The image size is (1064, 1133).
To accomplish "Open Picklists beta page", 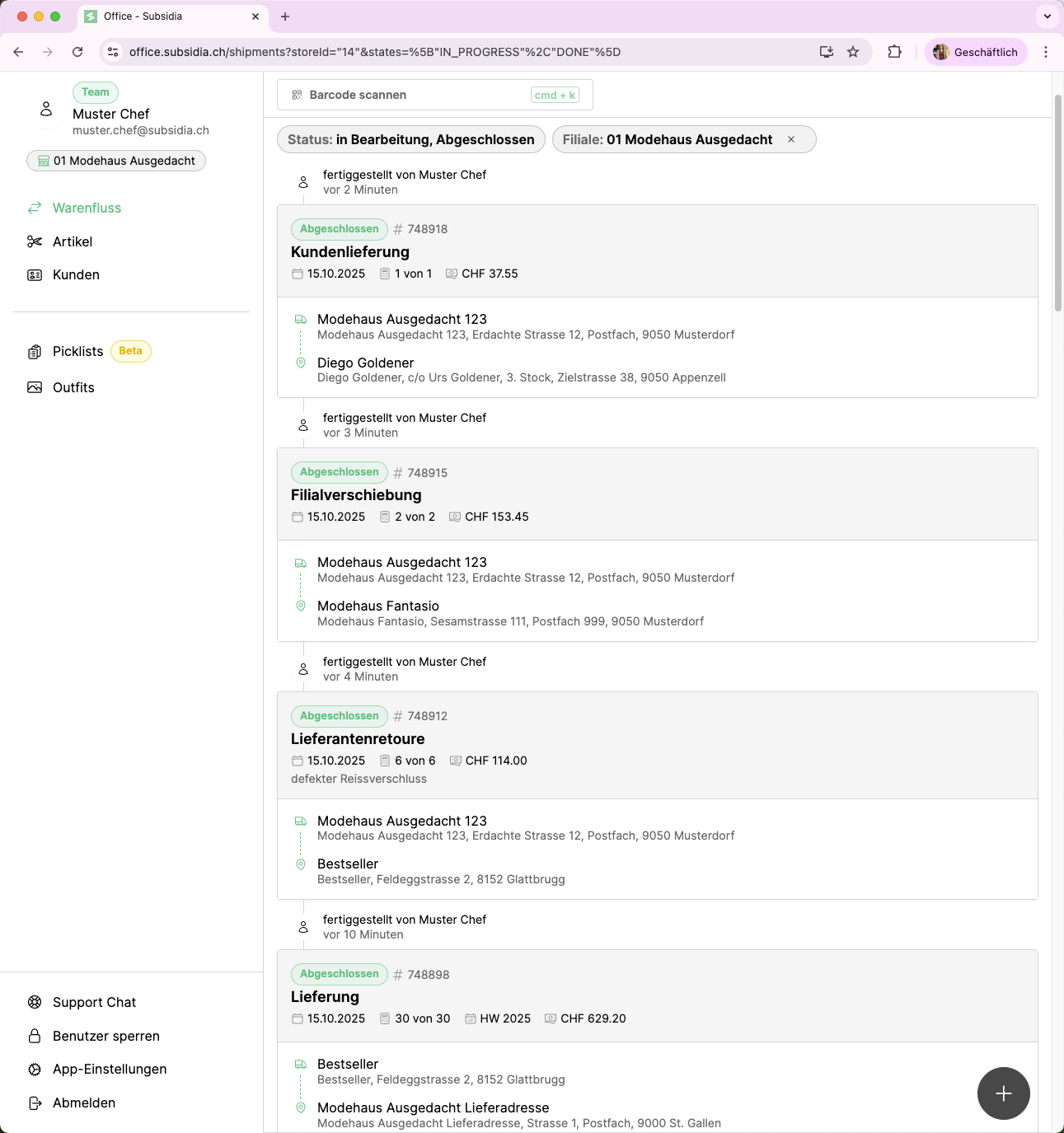I will click(x=78, y=351).
